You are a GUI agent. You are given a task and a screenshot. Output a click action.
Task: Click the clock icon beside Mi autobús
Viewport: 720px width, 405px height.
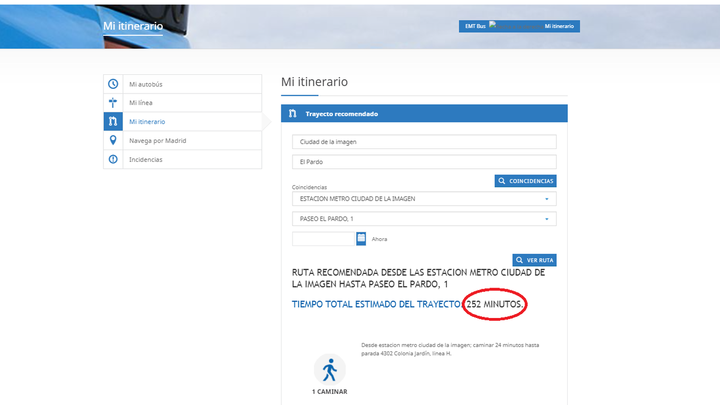[x=113, y=83]
